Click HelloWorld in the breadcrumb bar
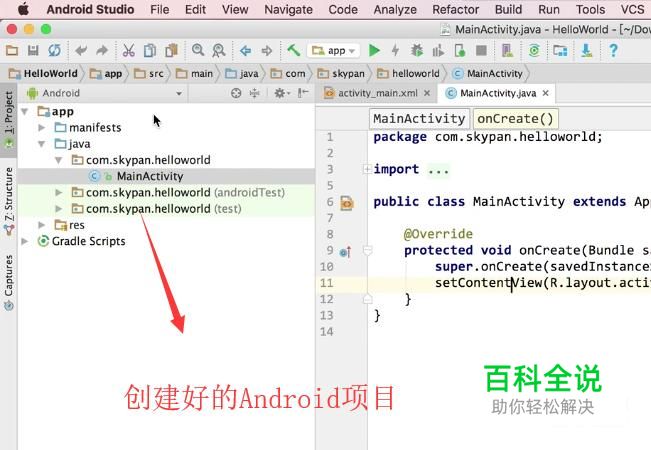This screenshot has width=651, height=450. point(44,73)
